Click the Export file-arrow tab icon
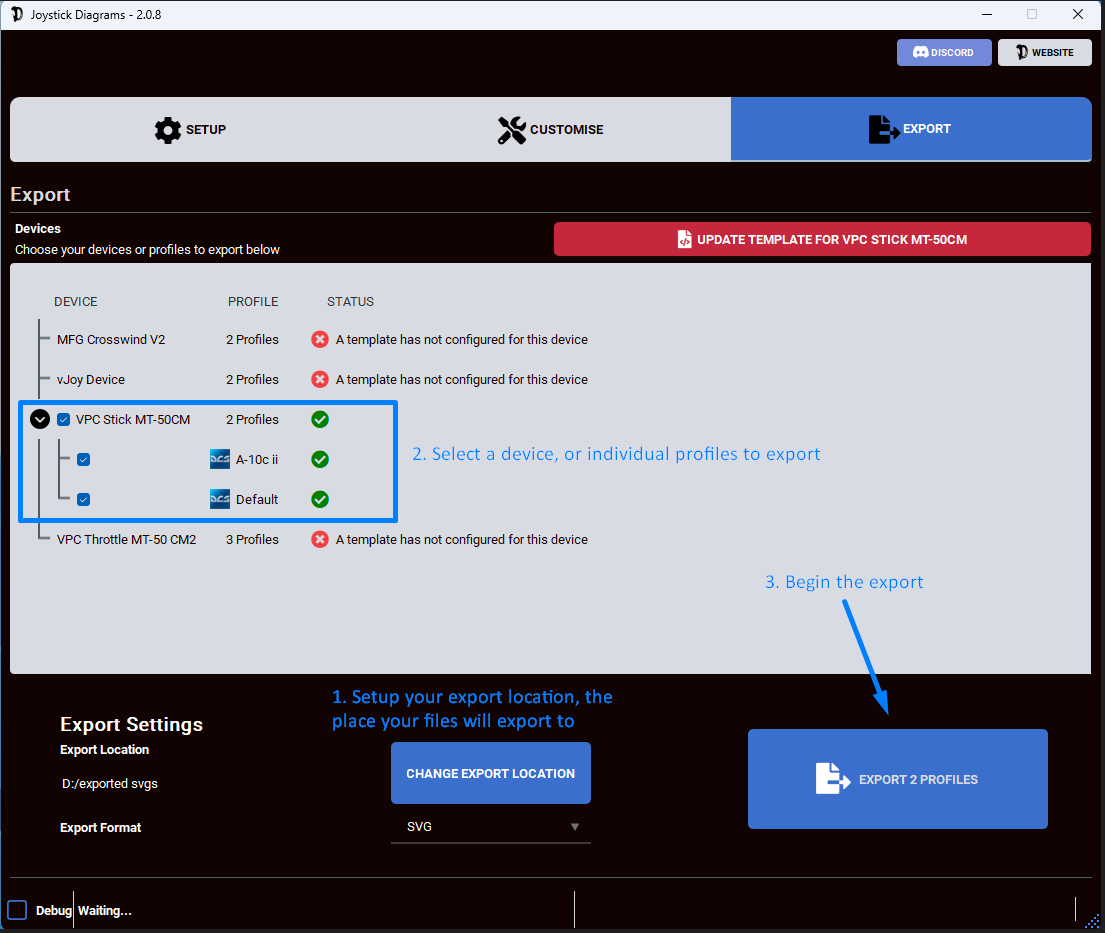The image size is (1105, 933). pyautogui.click(x=884, y=130)
